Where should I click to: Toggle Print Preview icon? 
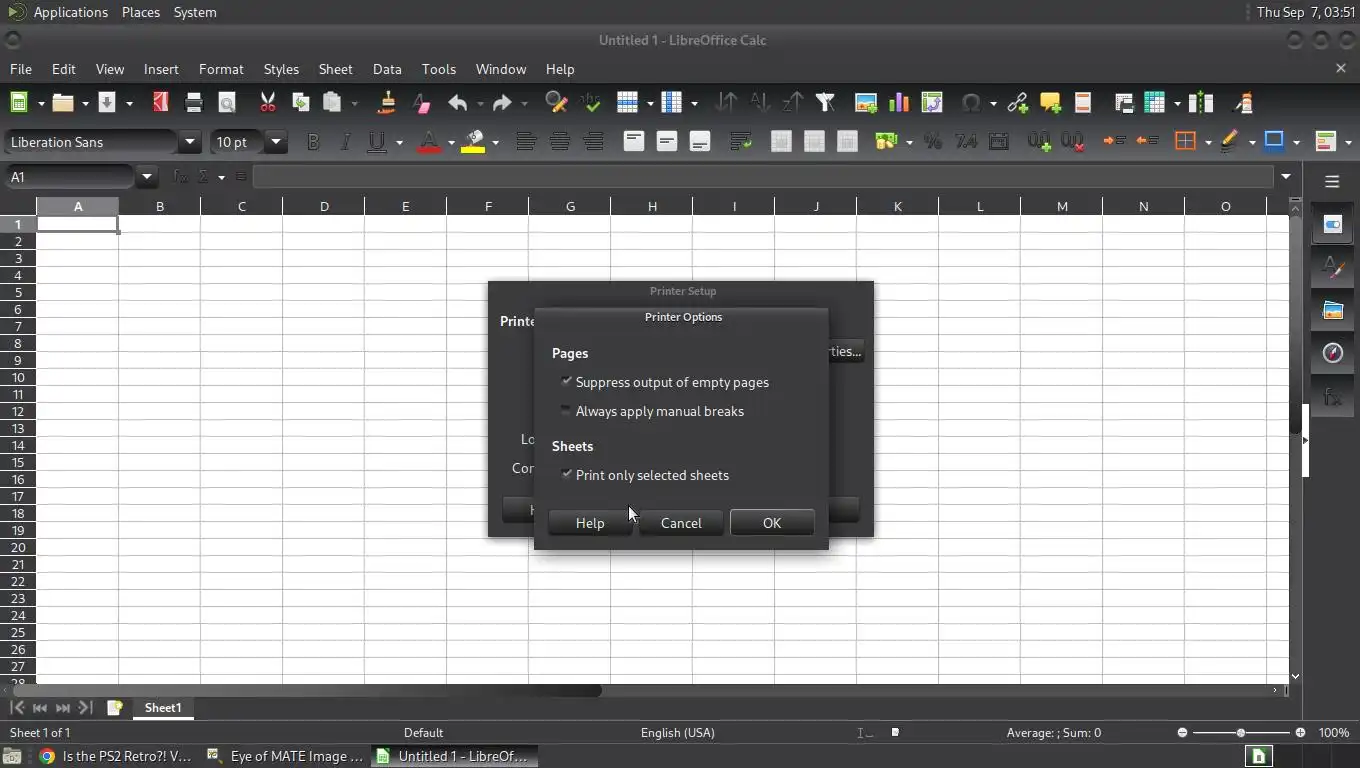tap(227, 102)
